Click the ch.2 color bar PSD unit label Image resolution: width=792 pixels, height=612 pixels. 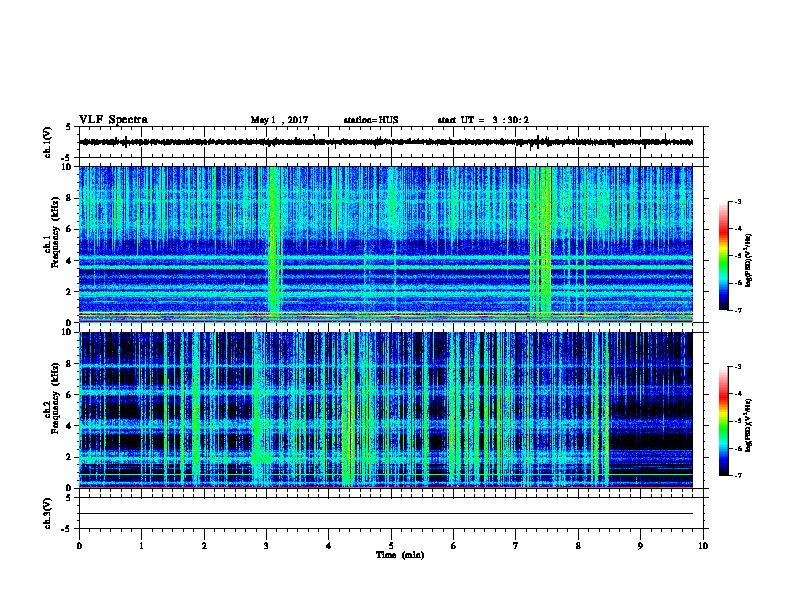pos(749,425)
